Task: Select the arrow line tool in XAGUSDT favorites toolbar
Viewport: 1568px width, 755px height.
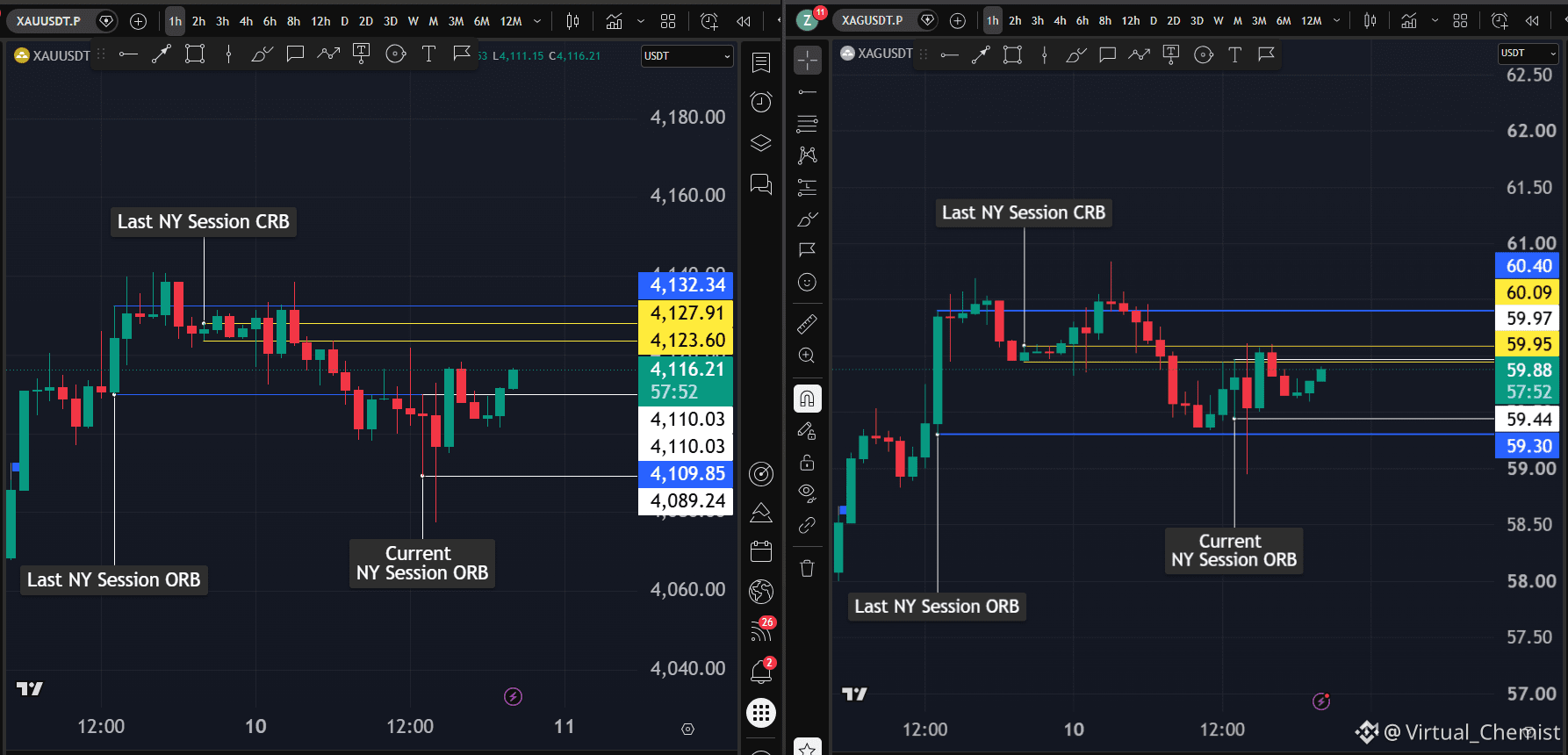Action: click(981, 54)
